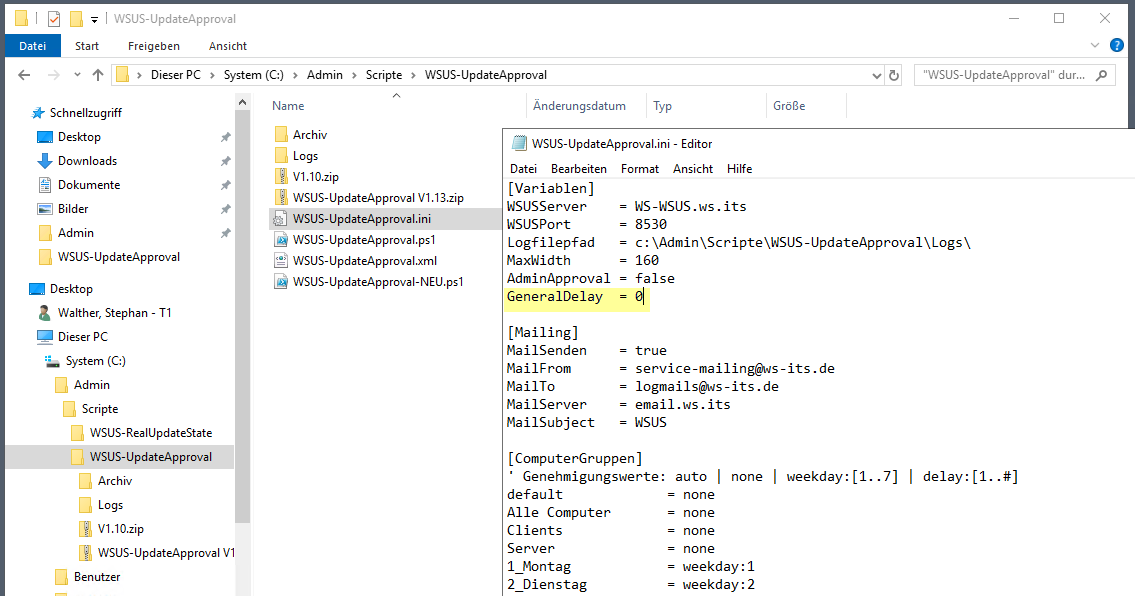Open the Explorer help question mark

(x=1117, y=46)
